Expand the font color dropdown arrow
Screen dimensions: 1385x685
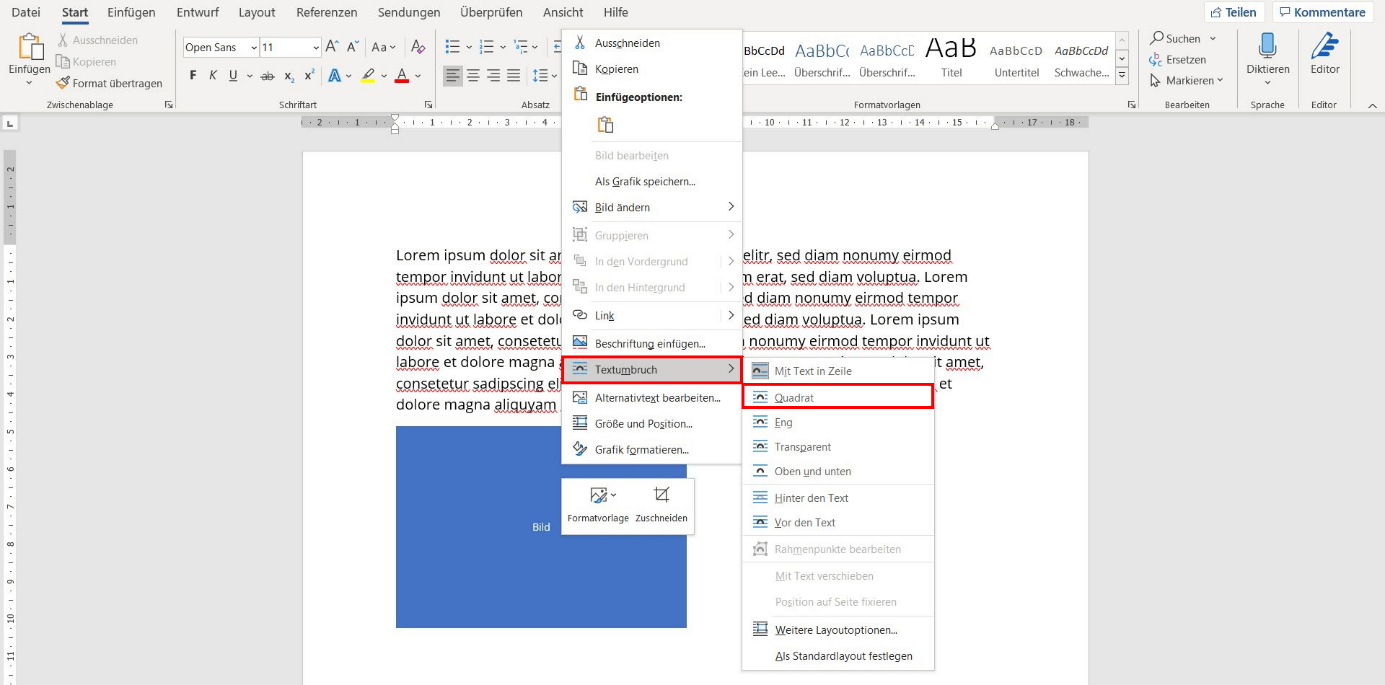[x=417, y=76]
